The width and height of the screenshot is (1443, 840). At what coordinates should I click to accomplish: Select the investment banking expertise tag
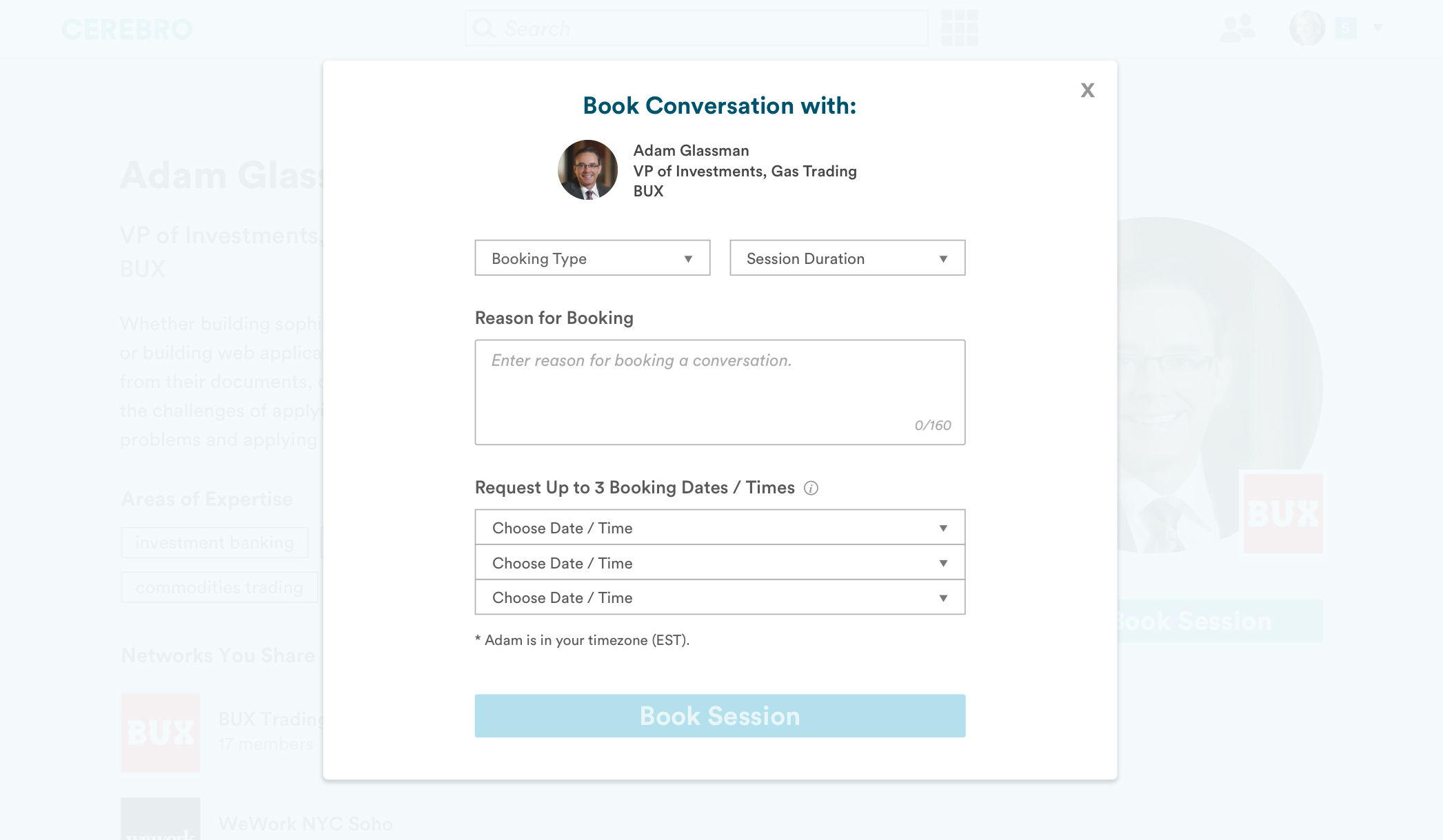coord(214,543)
